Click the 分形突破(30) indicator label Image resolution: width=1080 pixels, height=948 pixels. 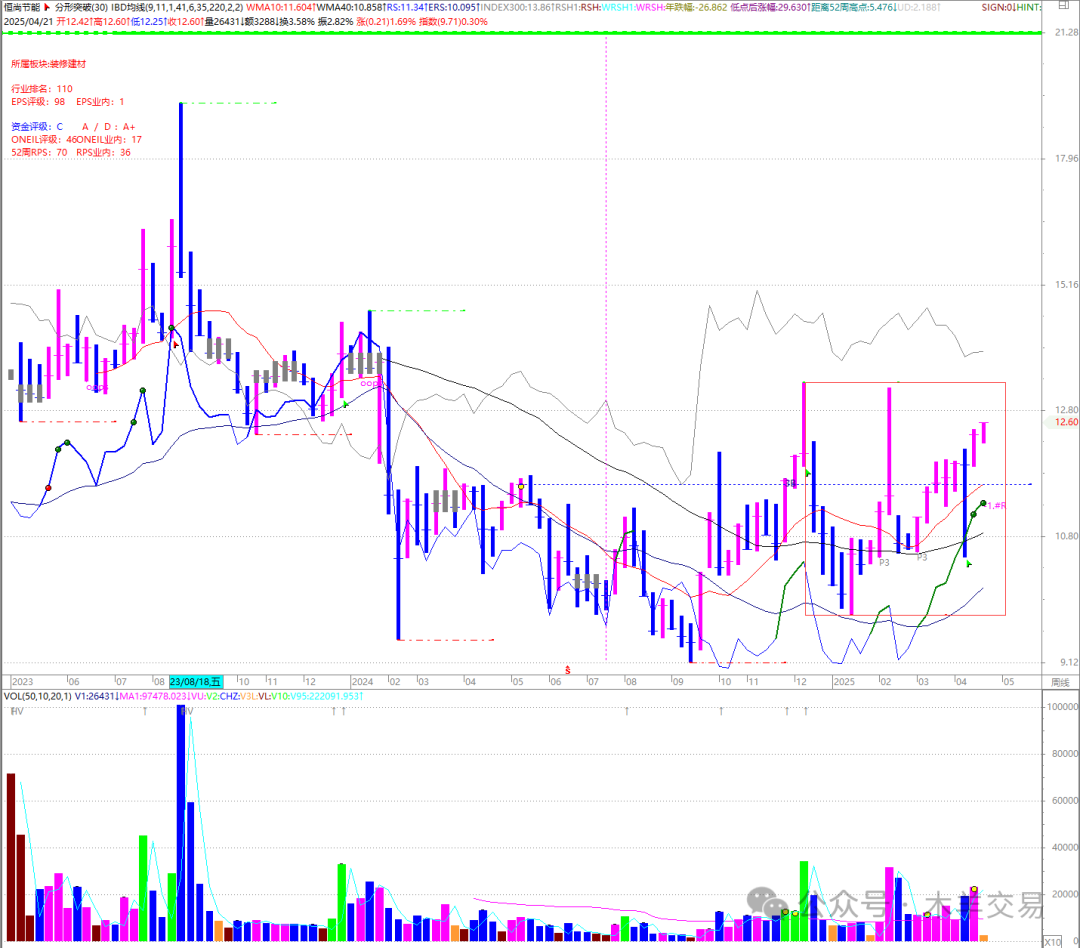81,7
